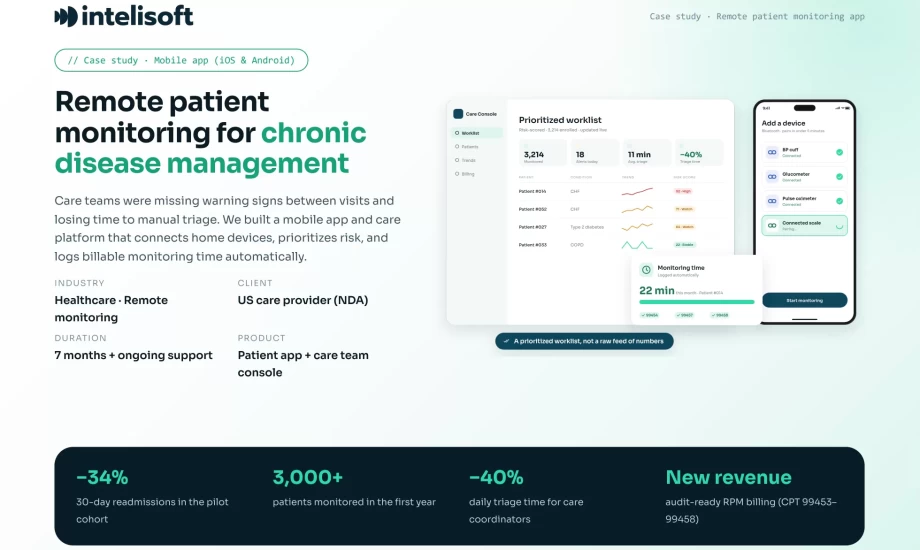Image resolution: width=920 pixels, height=550 pixels.
Task: Click the US care provider (NDA) client value
Action: coord(303,300)
